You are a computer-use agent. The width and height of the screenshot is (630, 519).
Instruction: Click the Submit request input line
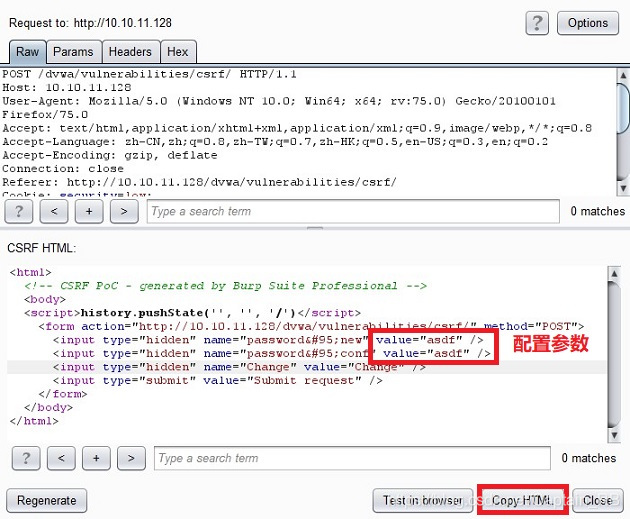217,380
